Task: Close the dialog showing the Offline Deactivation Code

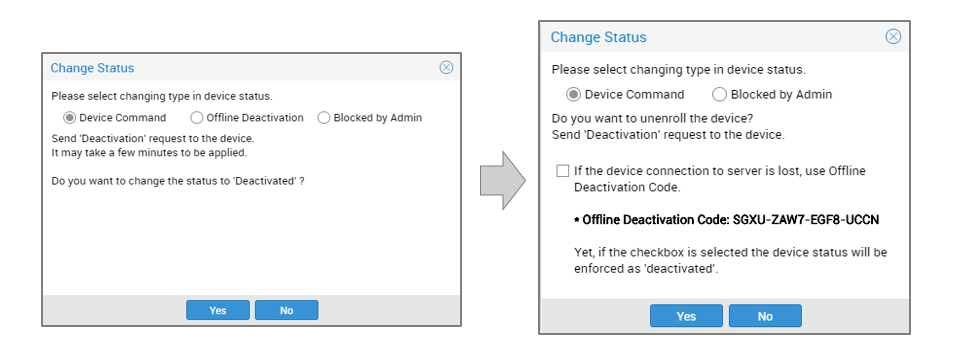Action: (892, 37)
